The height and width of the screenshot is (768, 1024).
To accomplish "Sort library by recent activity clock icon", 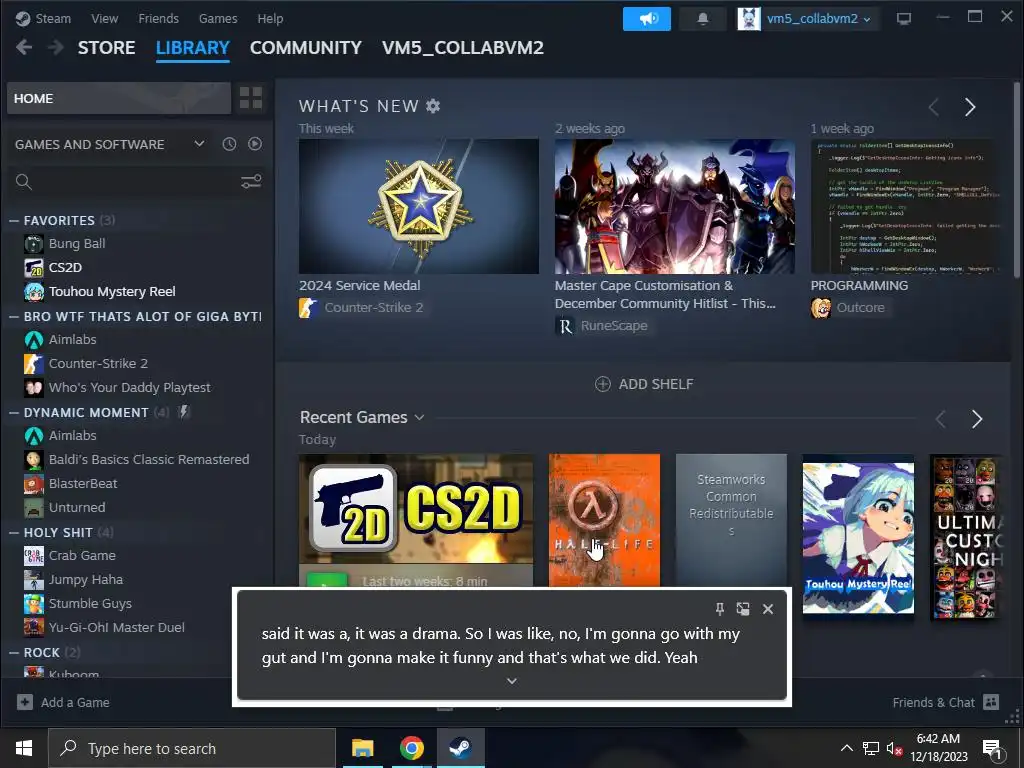I will pos(229,144).
